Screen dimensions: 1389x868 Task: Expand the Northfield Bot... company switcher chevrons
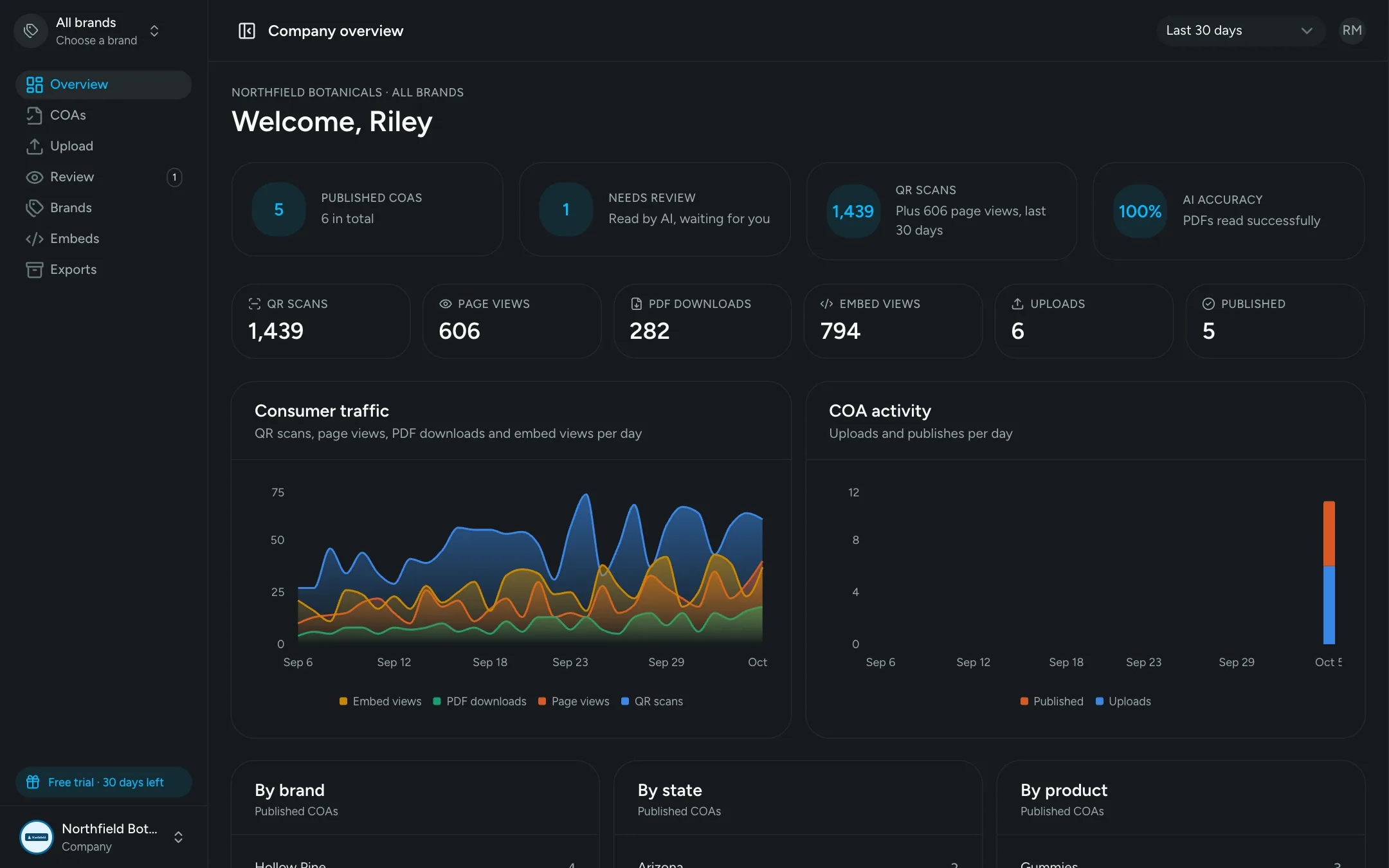coord(178,837)
